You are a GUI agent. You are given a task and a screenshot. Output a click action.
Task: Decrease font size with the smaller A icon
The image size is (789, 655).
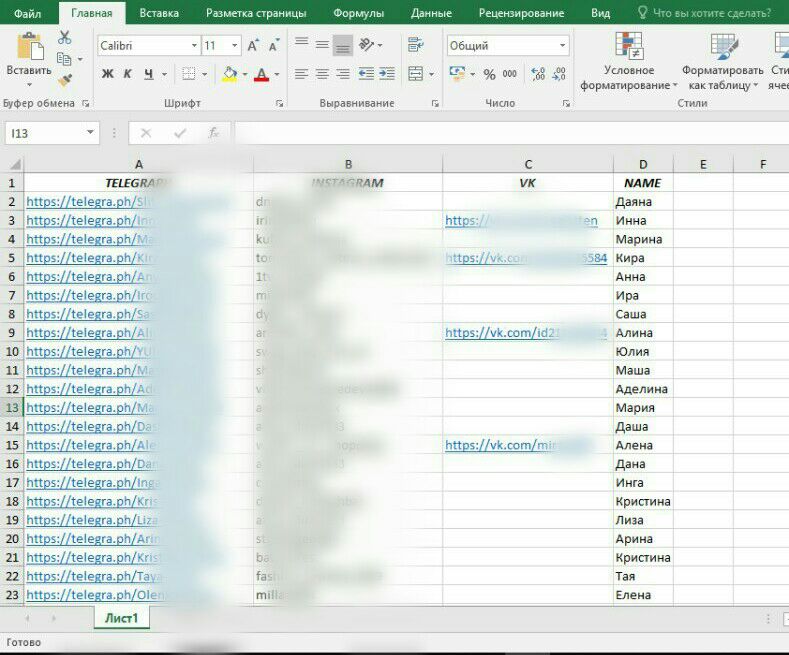click(x=274, y=46)
